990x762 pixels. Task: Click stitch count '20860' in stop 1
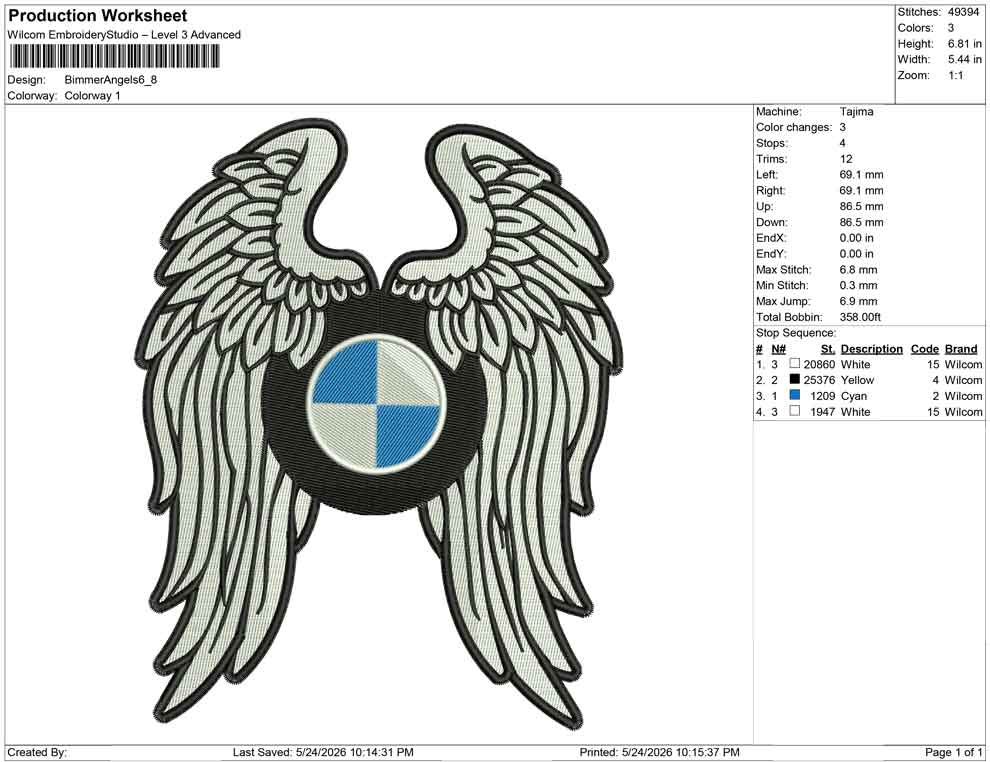coord(819,364)
